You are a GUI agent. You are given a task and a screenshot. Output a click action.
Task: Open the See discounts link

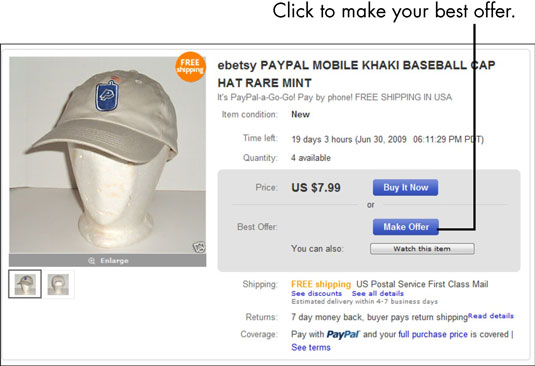pyautogui.click(x=316, y=294)
